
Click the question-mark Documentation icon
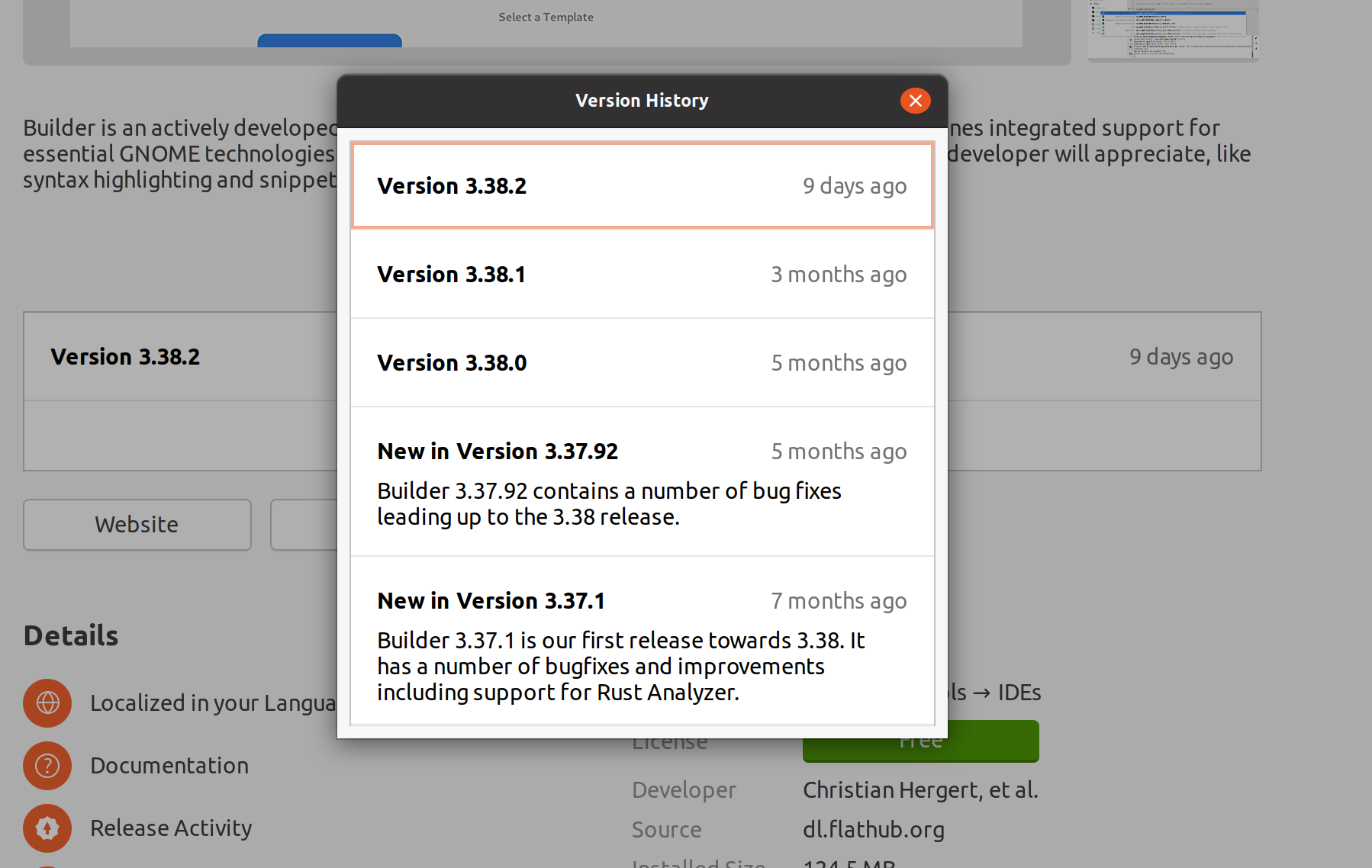tap(47, 765)
